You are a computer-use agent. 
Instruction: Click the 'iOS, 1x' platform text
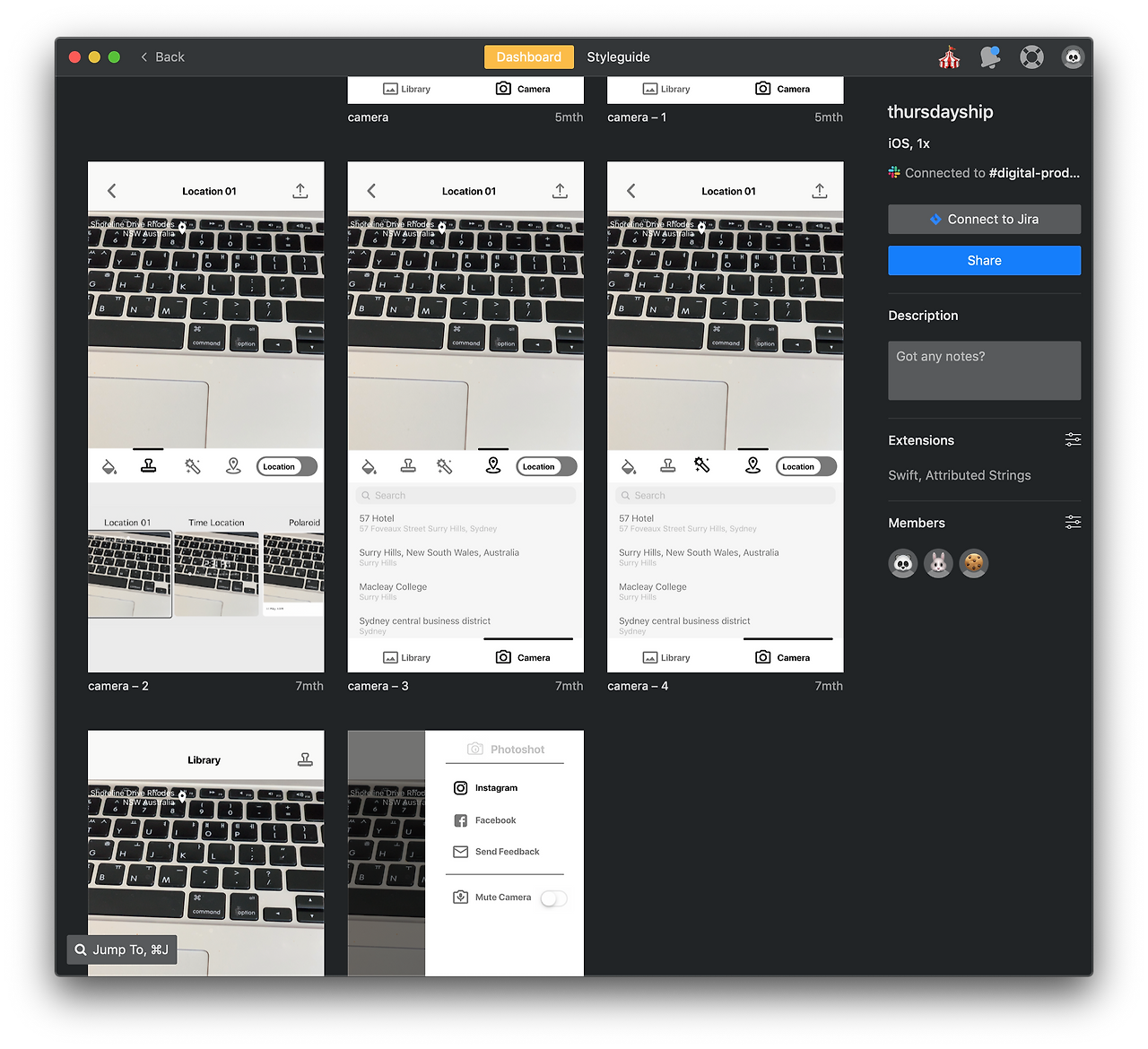click(909, 143)
